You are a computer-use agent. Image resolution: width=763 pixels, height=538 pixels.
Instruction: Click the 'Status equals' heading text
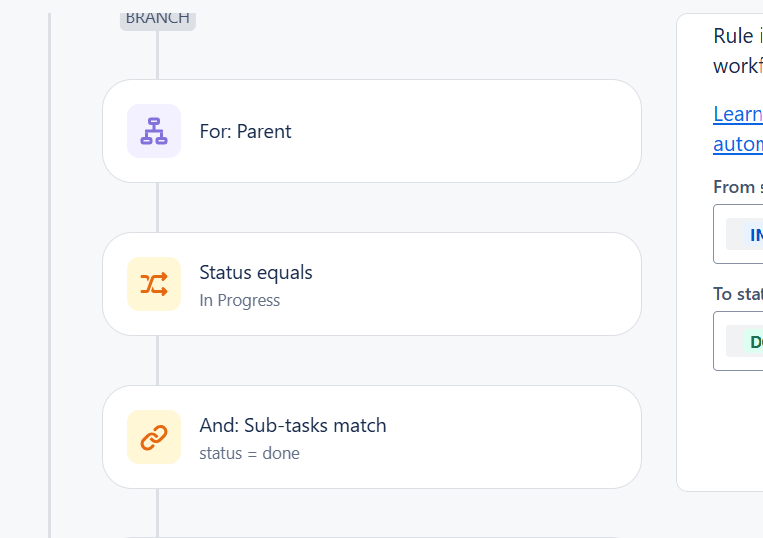[256, 272]
